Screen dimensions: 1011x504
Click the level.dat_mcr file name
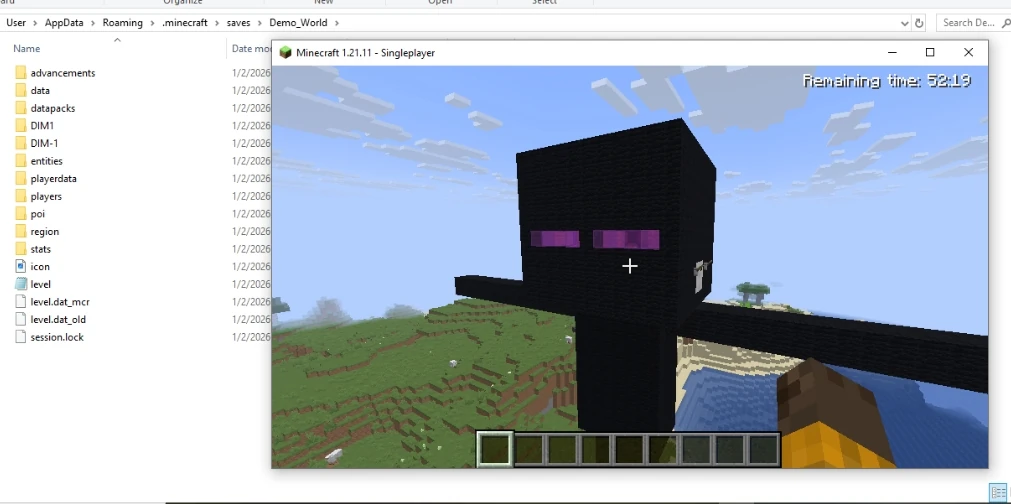click(60, 302)
